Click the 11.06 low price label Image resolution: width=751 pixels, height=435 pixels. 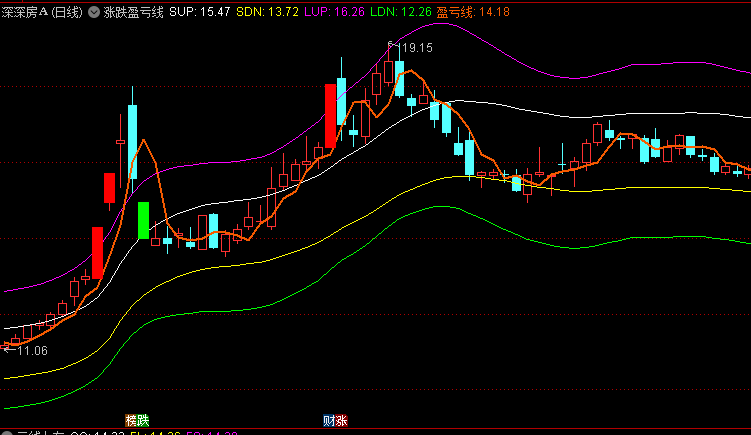point(32,351)
